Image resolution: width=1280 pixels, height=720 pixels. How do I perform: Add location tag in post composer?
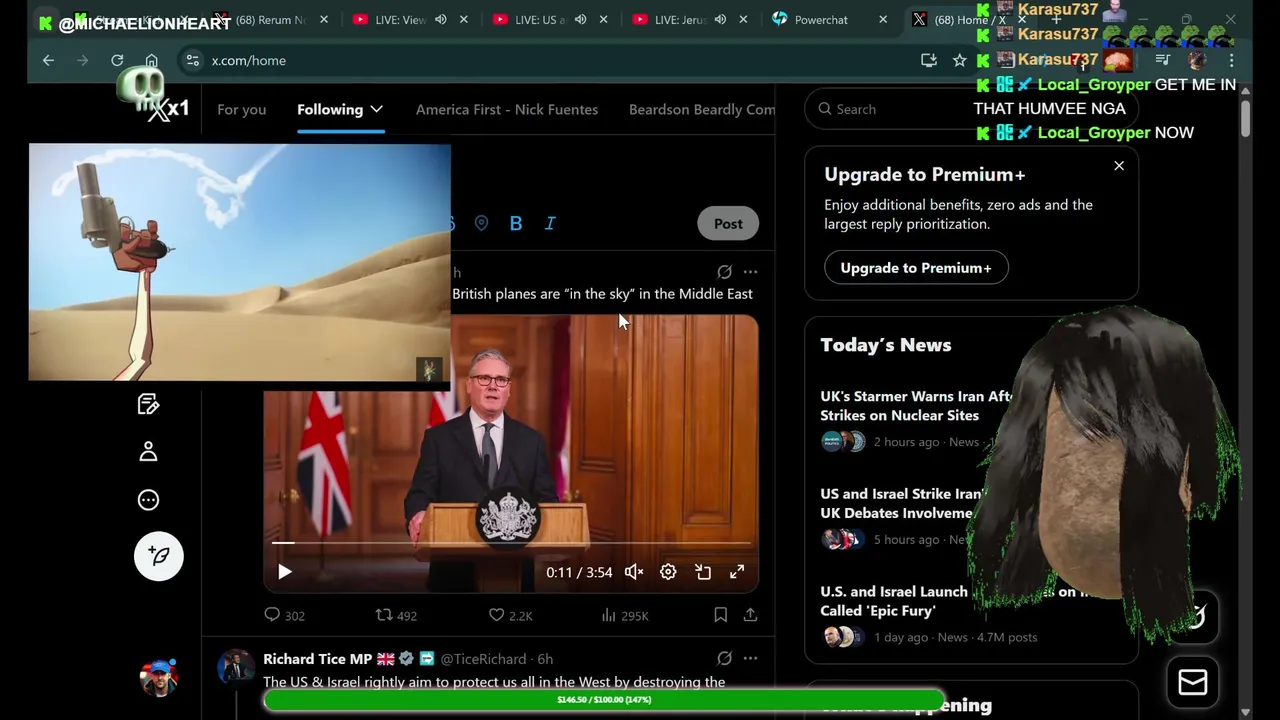point(481,223)
